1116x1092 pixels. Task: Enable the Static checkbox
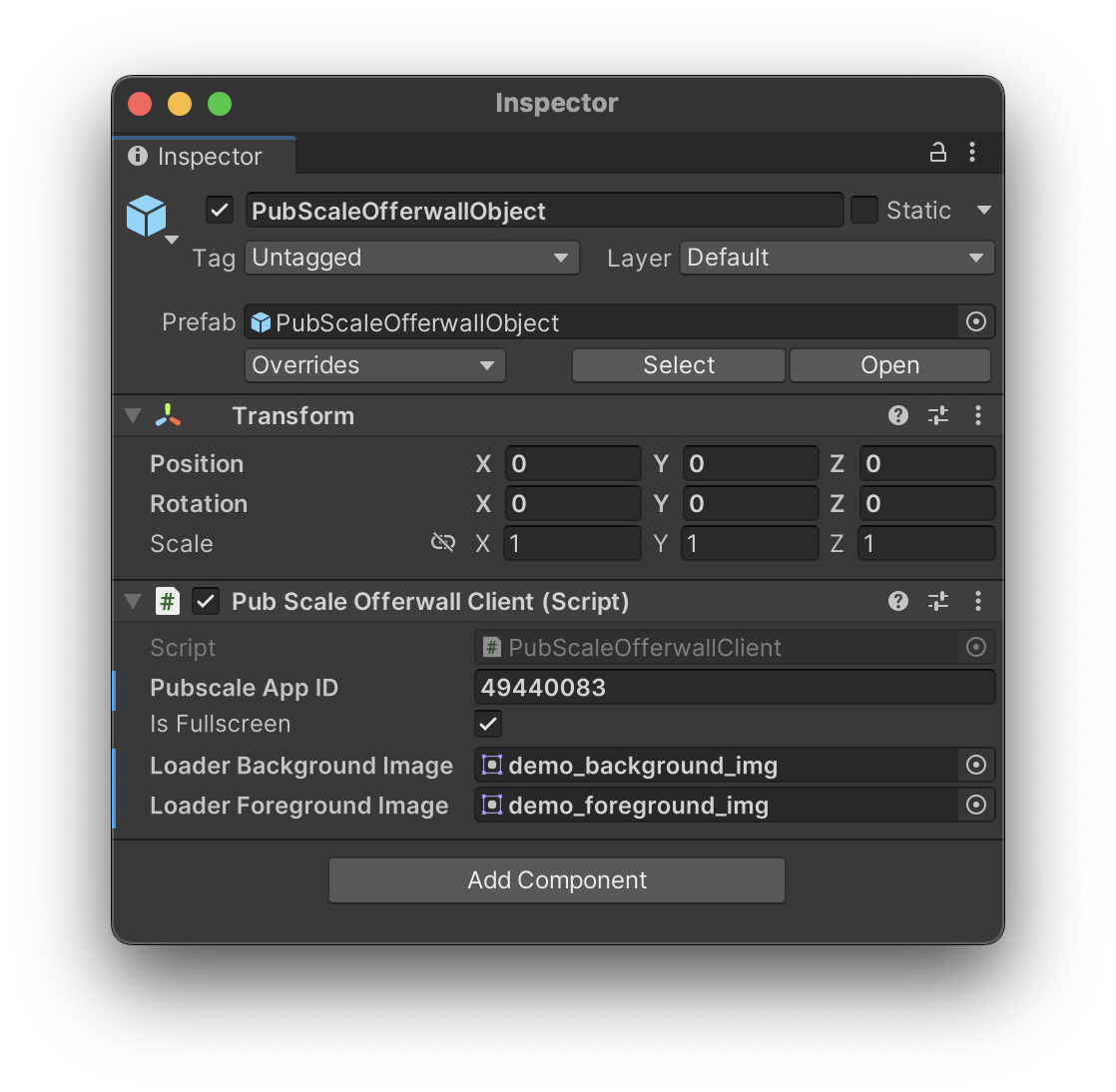[x=864, y=211]
